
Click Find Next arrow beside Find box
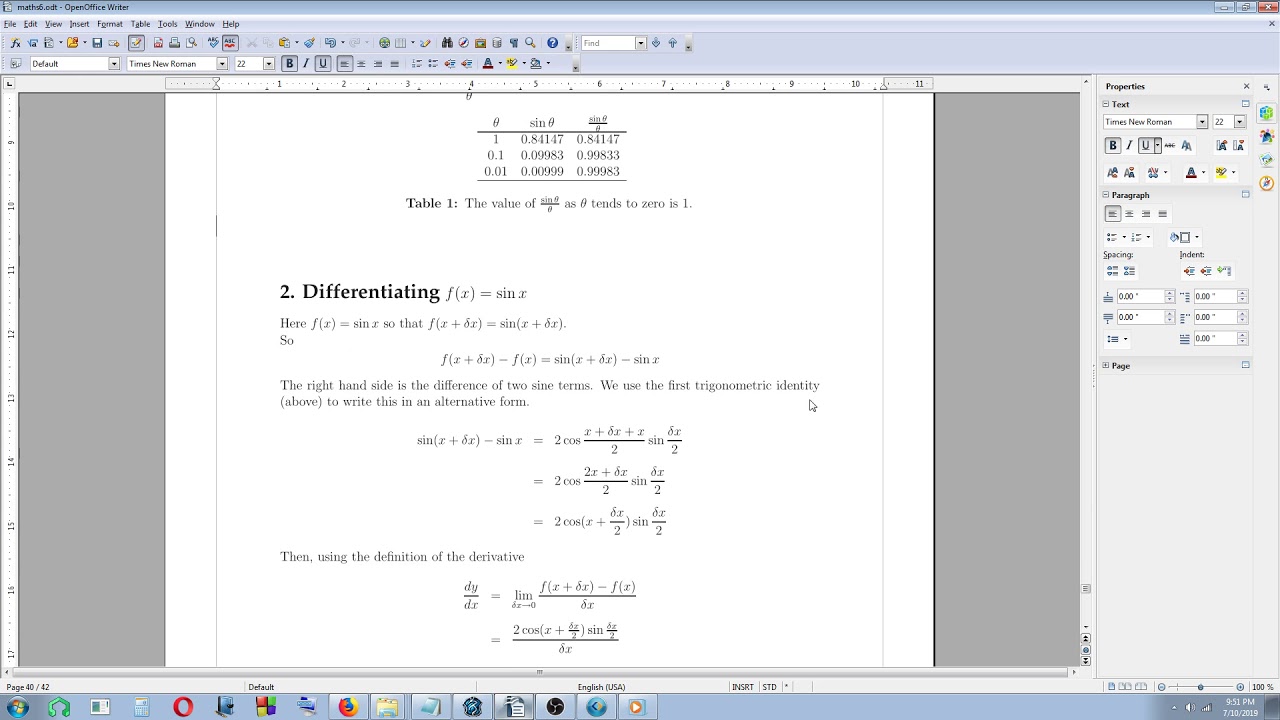[x=656, y=43]
